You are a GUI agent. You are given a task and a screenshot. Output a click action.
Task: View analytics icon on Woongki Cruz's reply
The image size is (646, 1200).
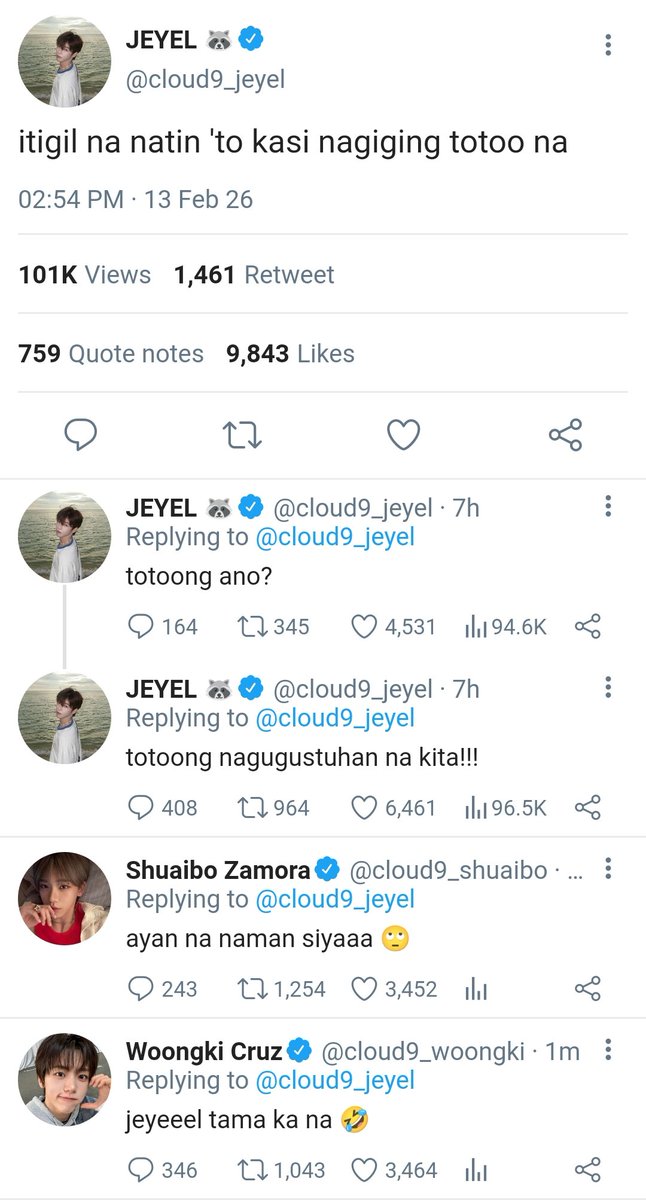click(x=476, y=1169)
